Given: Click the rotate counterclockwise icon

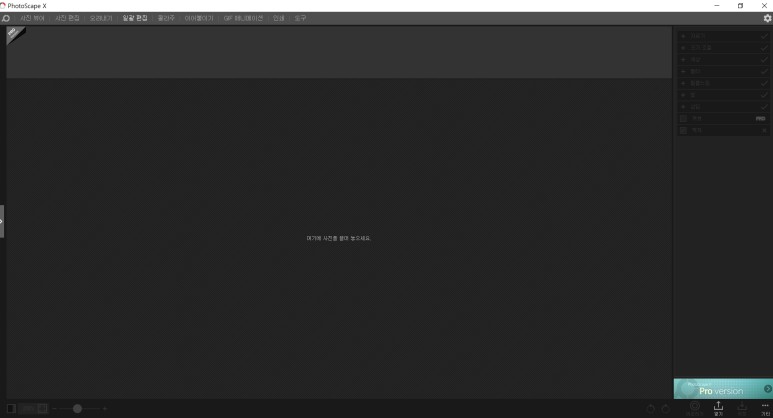Looking at the screenshot, I should pos(651,409).
